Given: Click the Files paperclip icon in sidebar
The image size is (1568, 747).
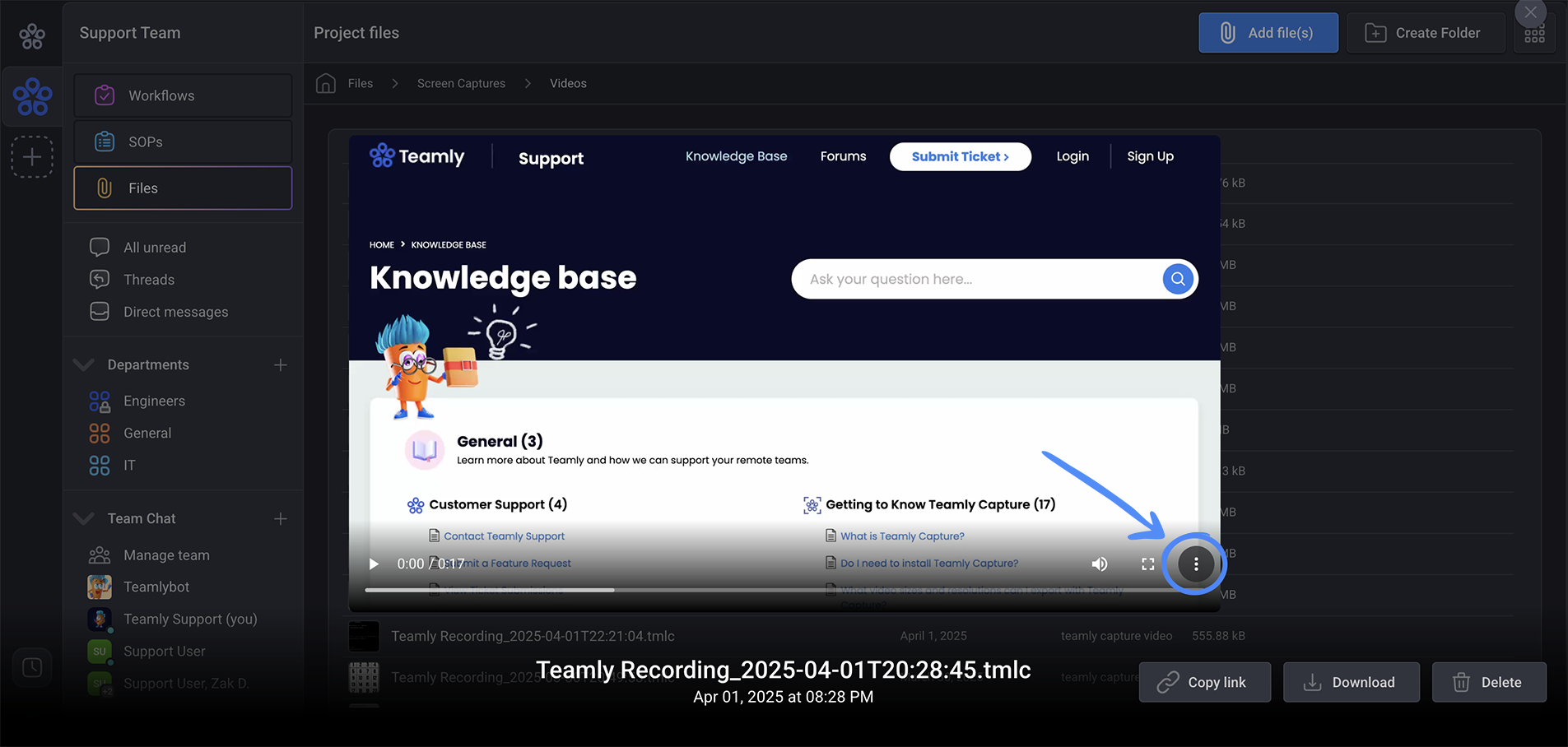Looking at the screenshot, I should [105, 188].
